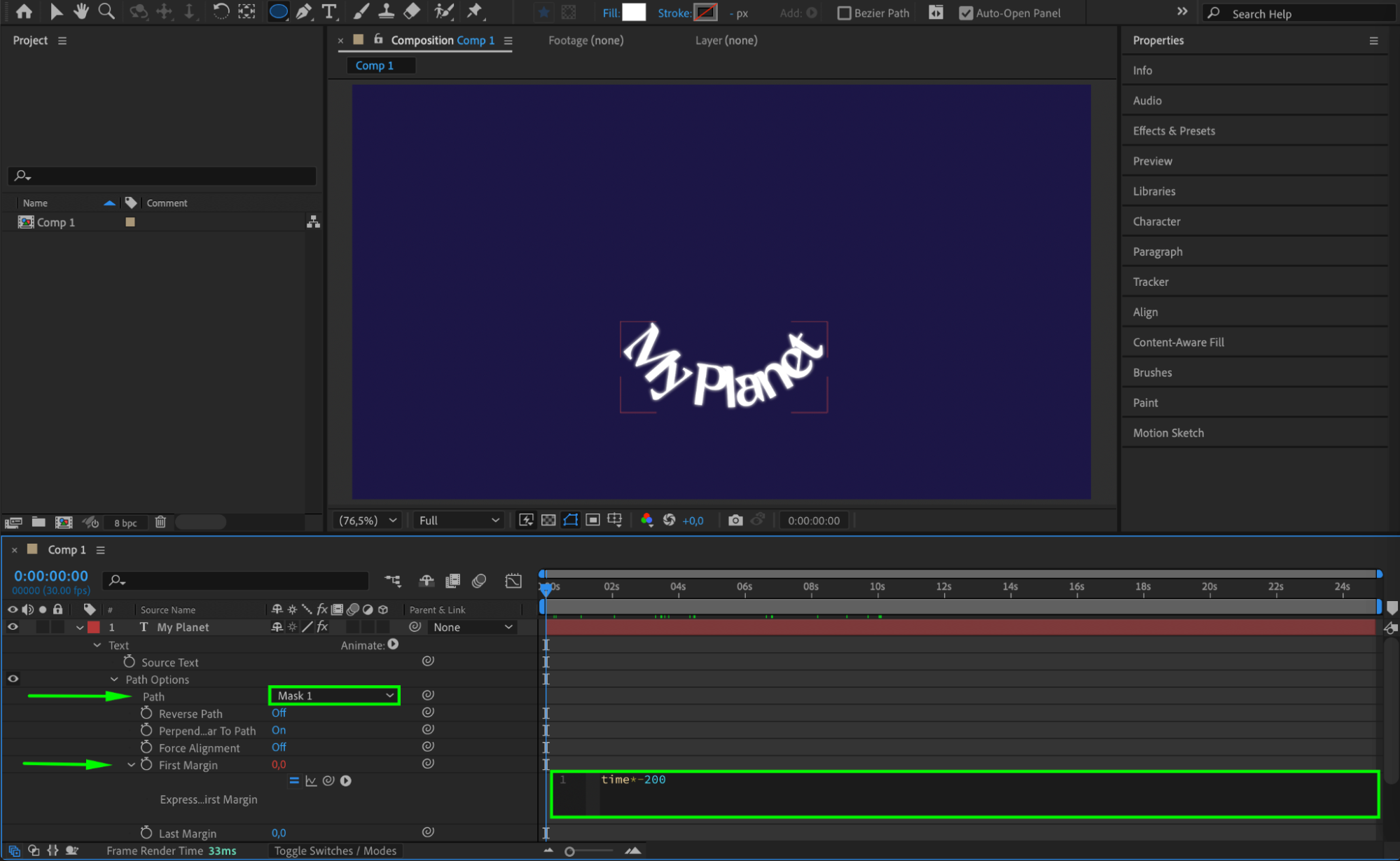This screenshot has width=1400, height=861.
Task: Switch to the Footage (none) tab
Action: pos(585,41)
